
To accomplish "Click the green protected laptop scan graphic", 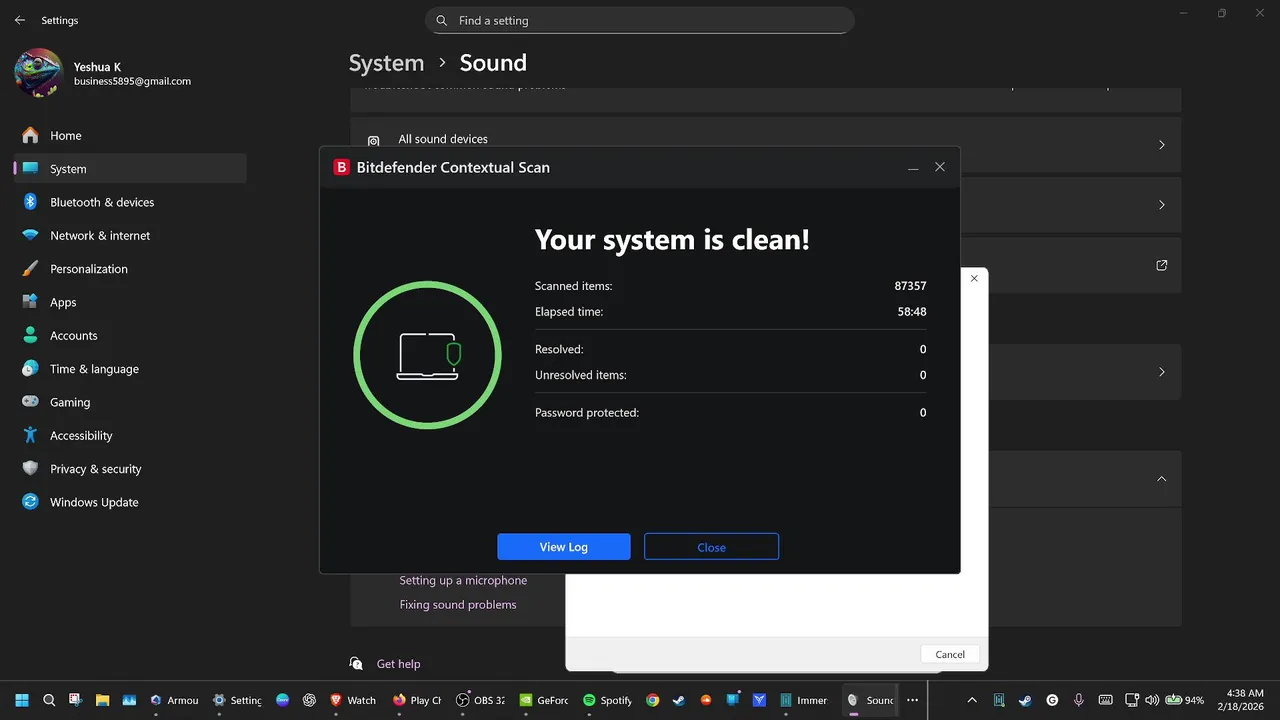I will pyautogui.click(x=428, y=355).
